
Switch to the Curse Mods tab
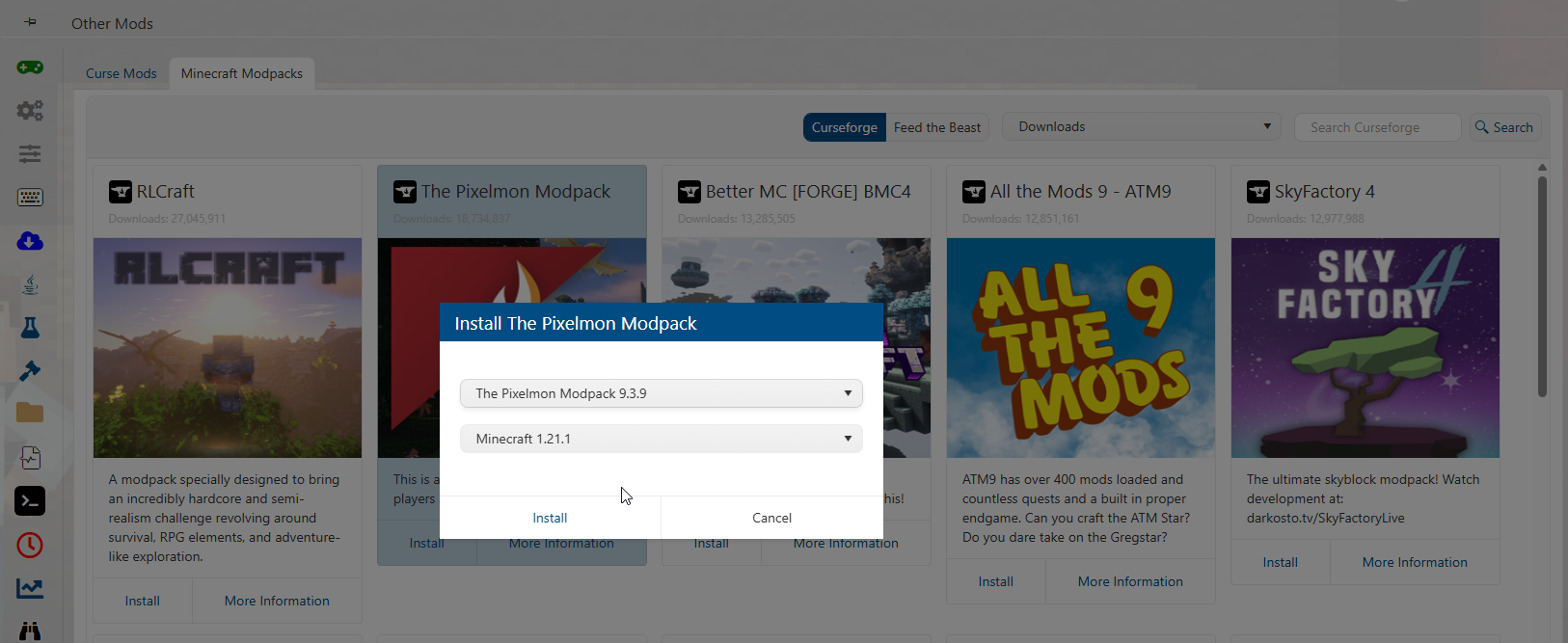[121, 73]
